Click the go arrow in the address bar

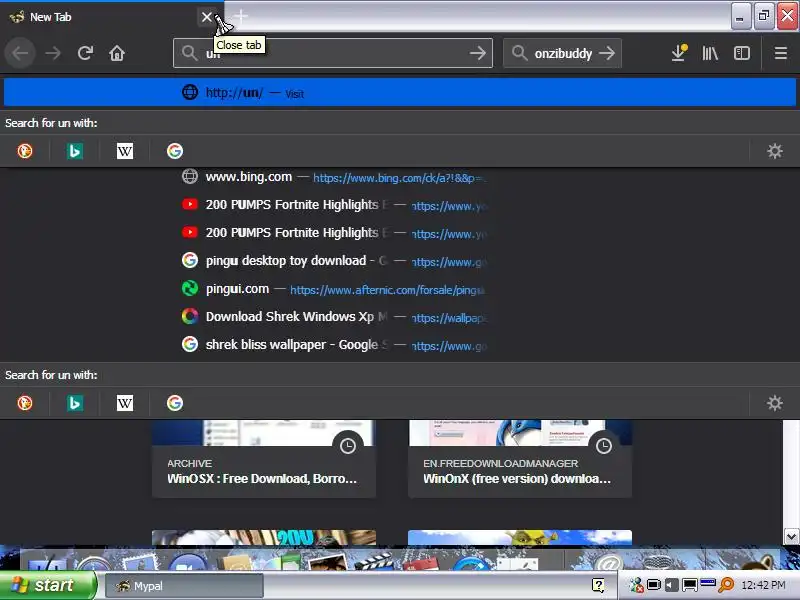[x=478, y=53]
